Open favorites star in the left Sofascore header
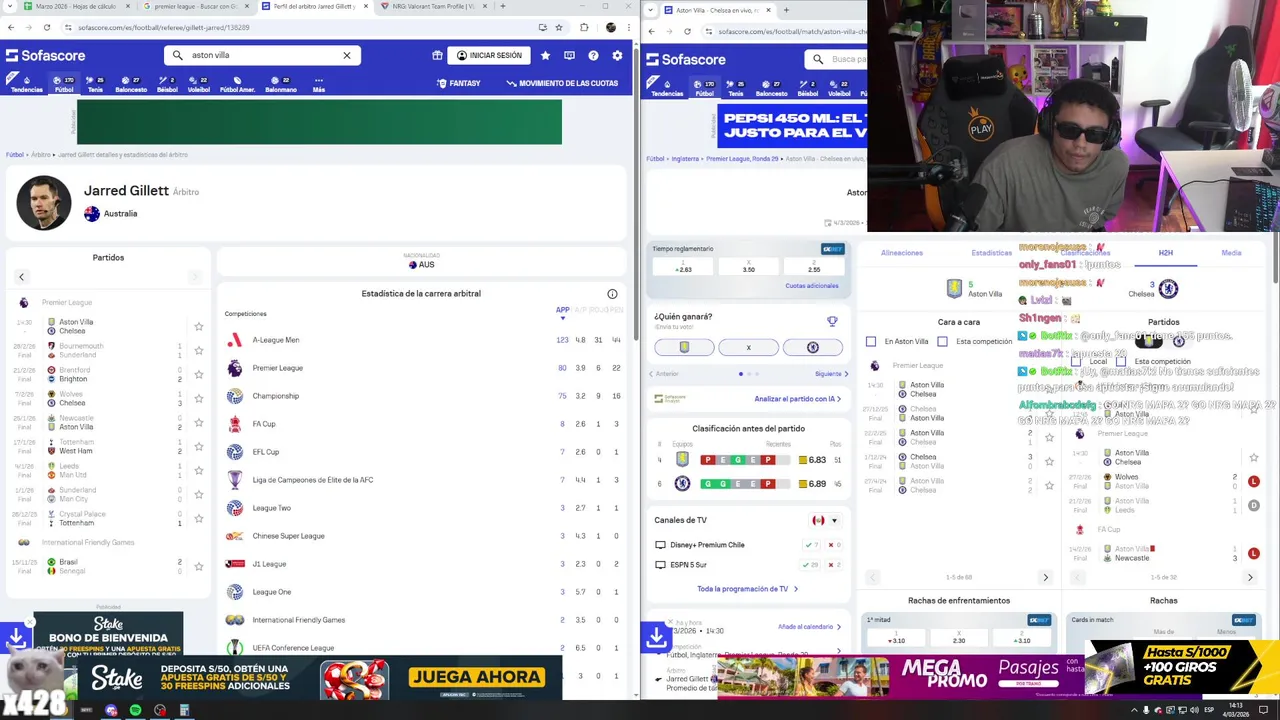This screenshot has width=1280, height=720. [x=545, y=55]
